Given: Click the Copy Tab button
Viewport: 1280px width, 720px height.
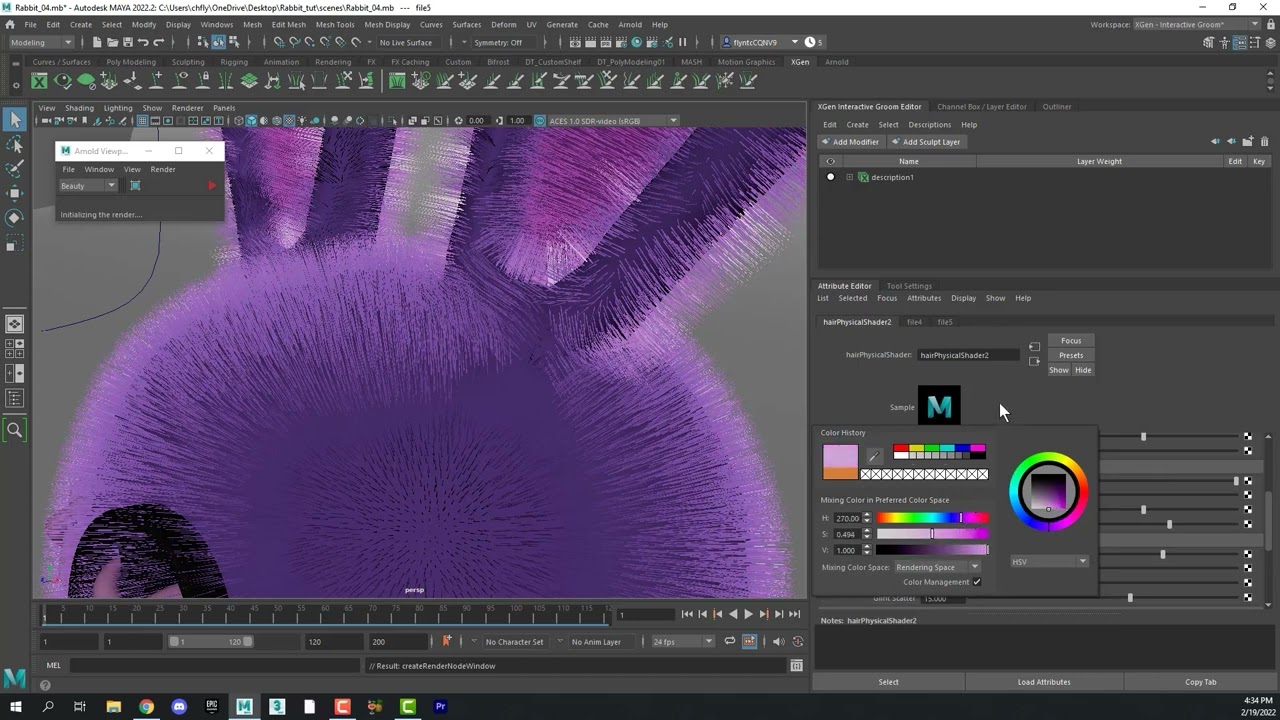Looking at the screenshot, I should pos(1200,682).
